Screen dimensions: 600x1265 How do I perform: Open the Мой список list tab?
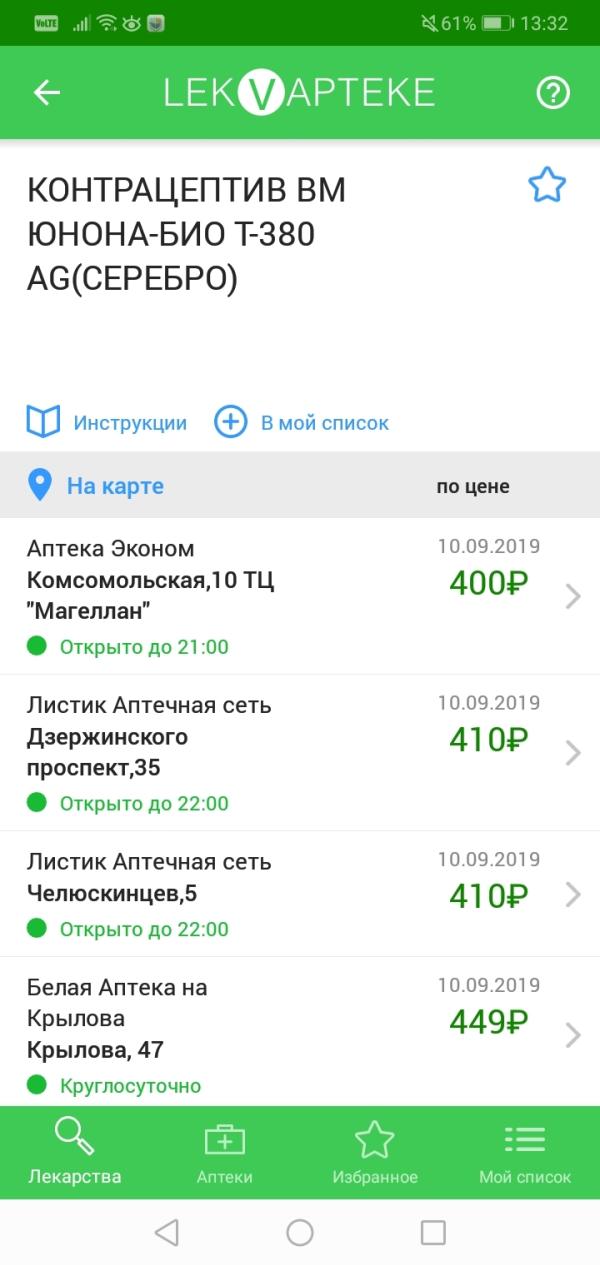(525, 1152)
